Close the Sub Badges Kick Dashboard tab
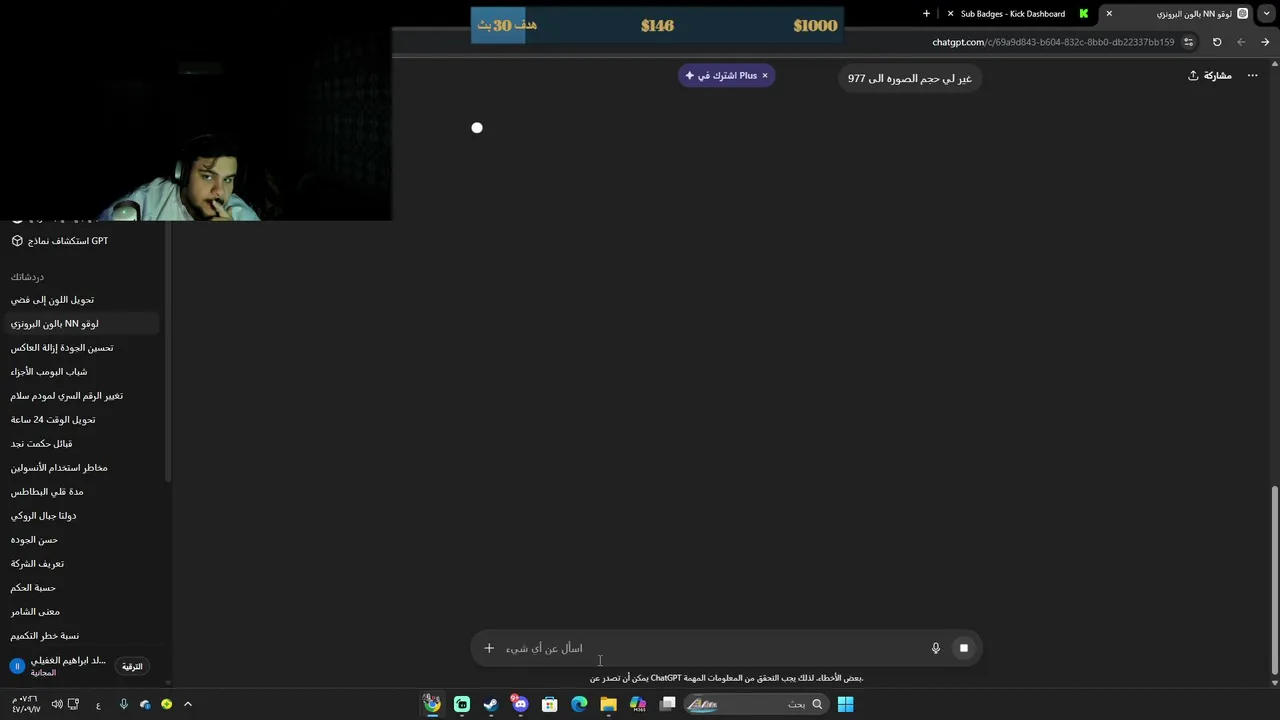The image size is (1280, 720). pyautogui.click(x=950, y=14)
